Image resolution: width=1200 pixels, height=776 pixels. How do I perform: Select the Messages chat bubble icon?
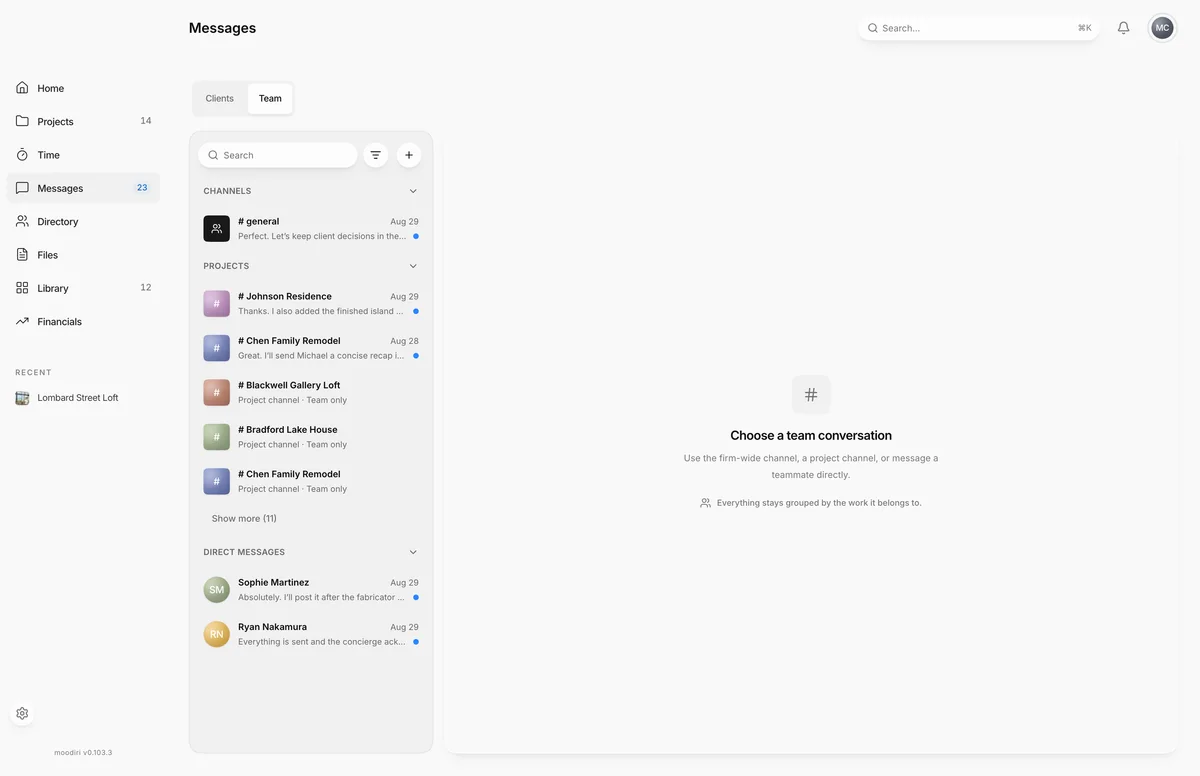22,188
